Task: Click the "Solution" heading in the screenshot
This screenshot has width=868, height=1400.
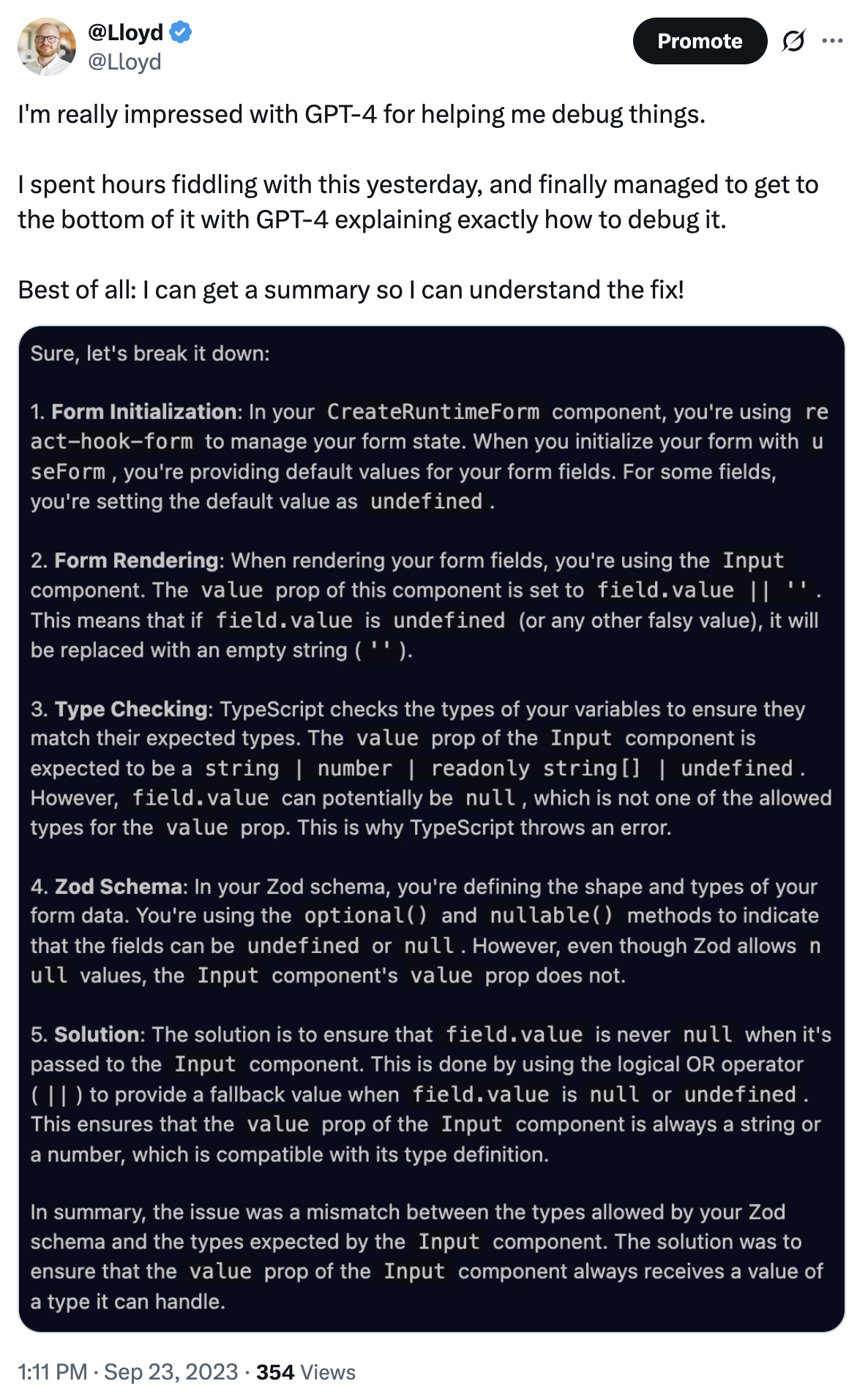Action: point(97,1035)
